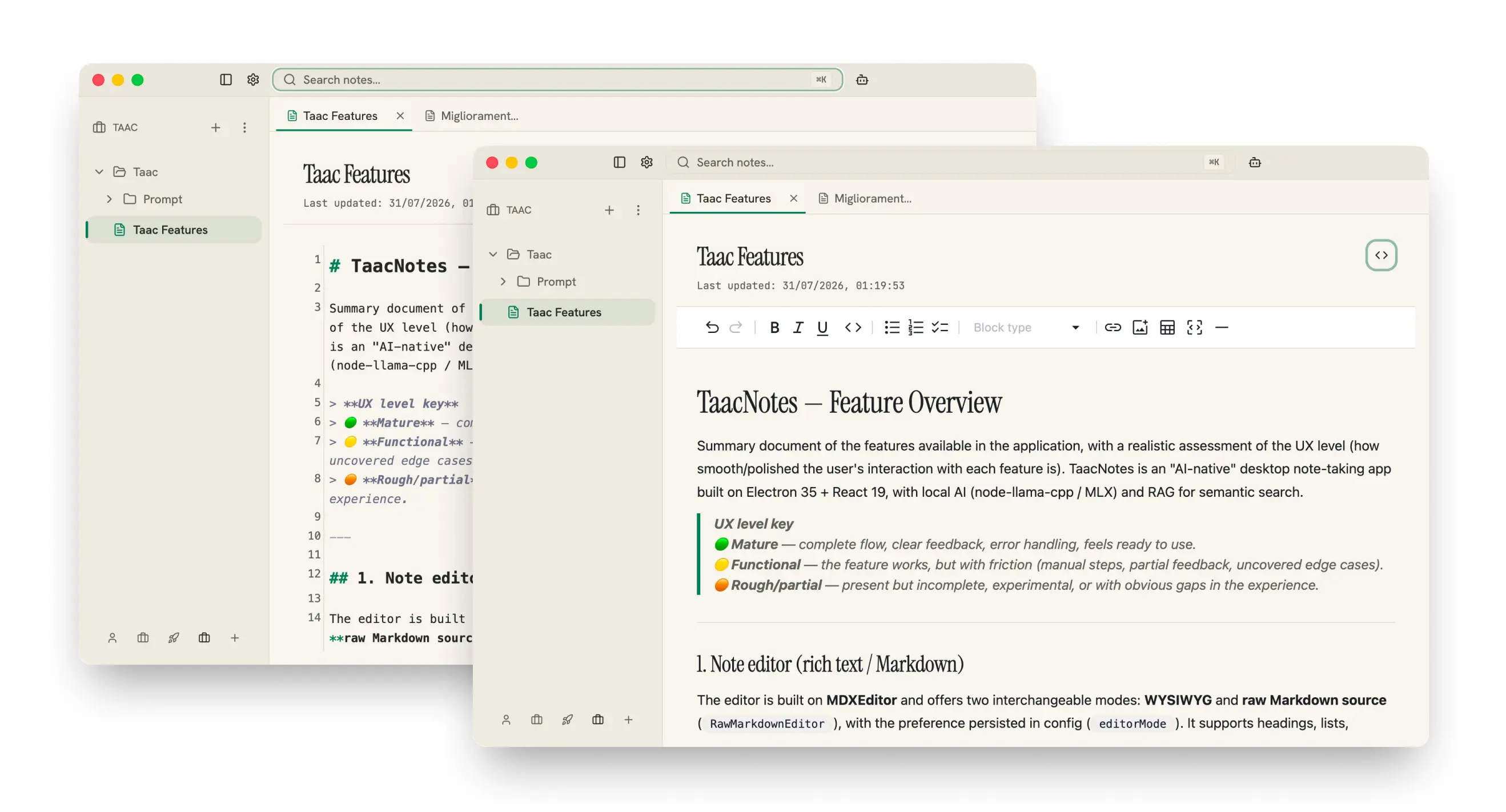This screenshot has height=812, width=1506.
Task: Click the rocket workspace icon at the bottom of the front window
Action: [567, 719]
